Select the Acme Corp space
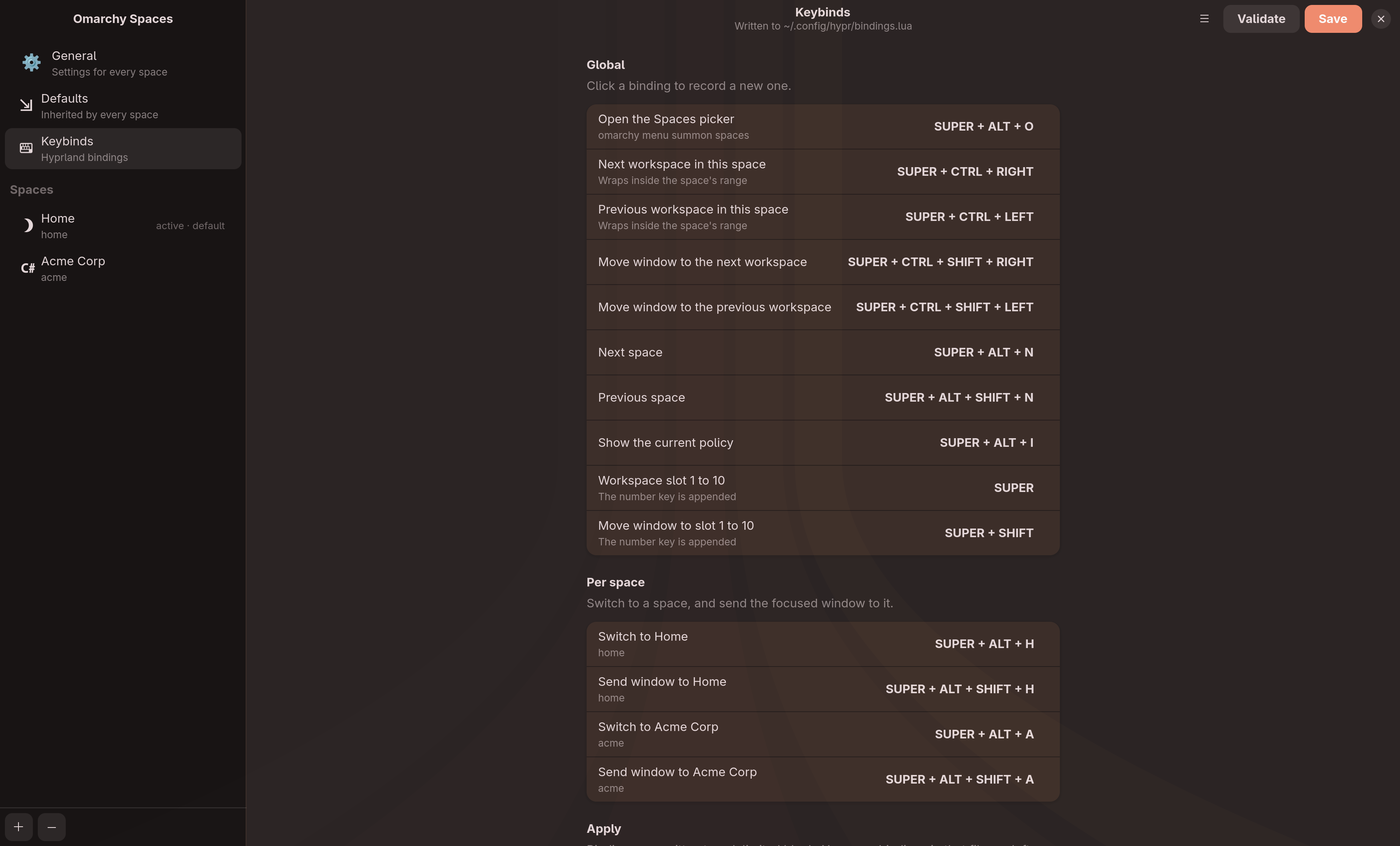The height and width of the screenshot is (846, 1400). tap(123, 268)
